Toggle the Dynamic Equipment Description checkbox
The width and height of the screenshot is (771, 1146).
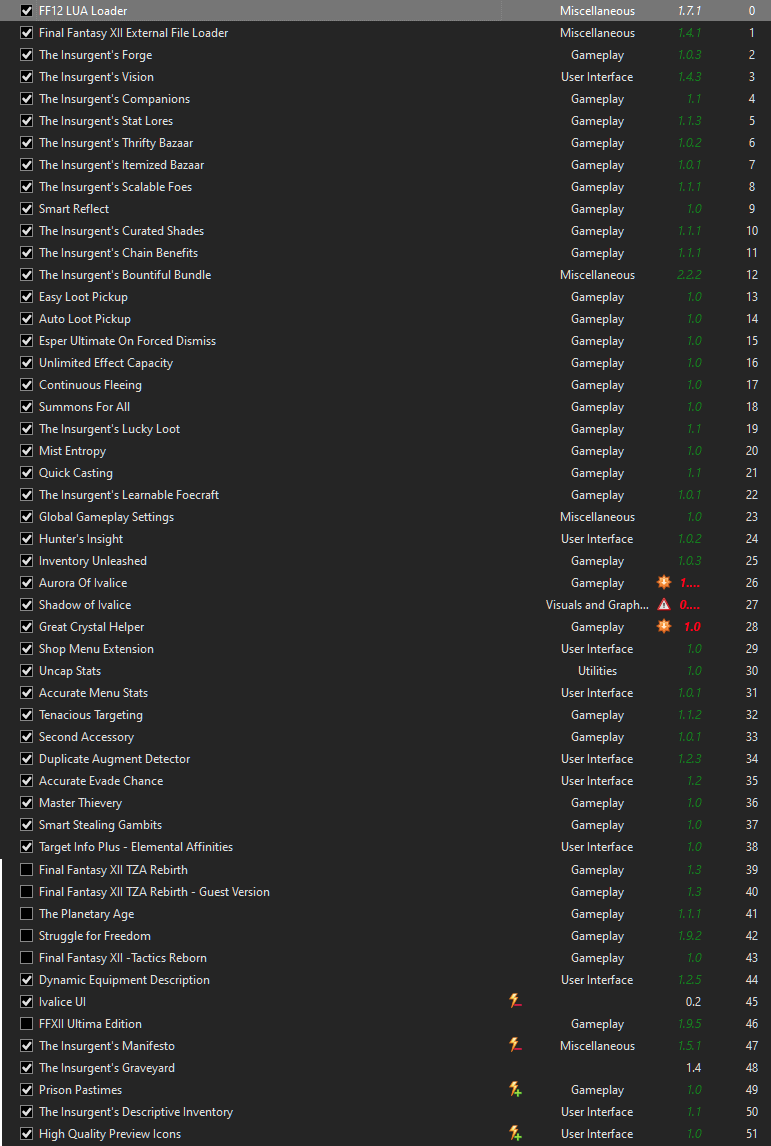(x=26, y=979)
